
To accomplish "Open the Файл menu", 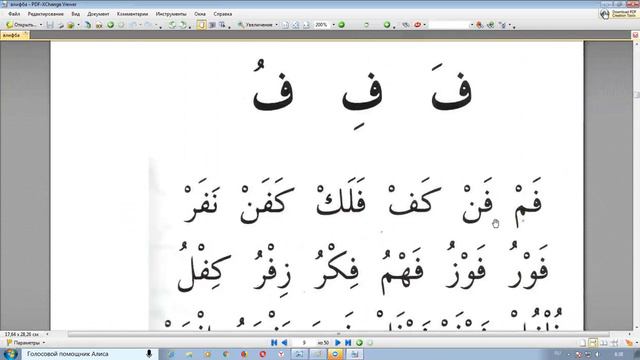I will pyautogui.click(x=14, y=14).
